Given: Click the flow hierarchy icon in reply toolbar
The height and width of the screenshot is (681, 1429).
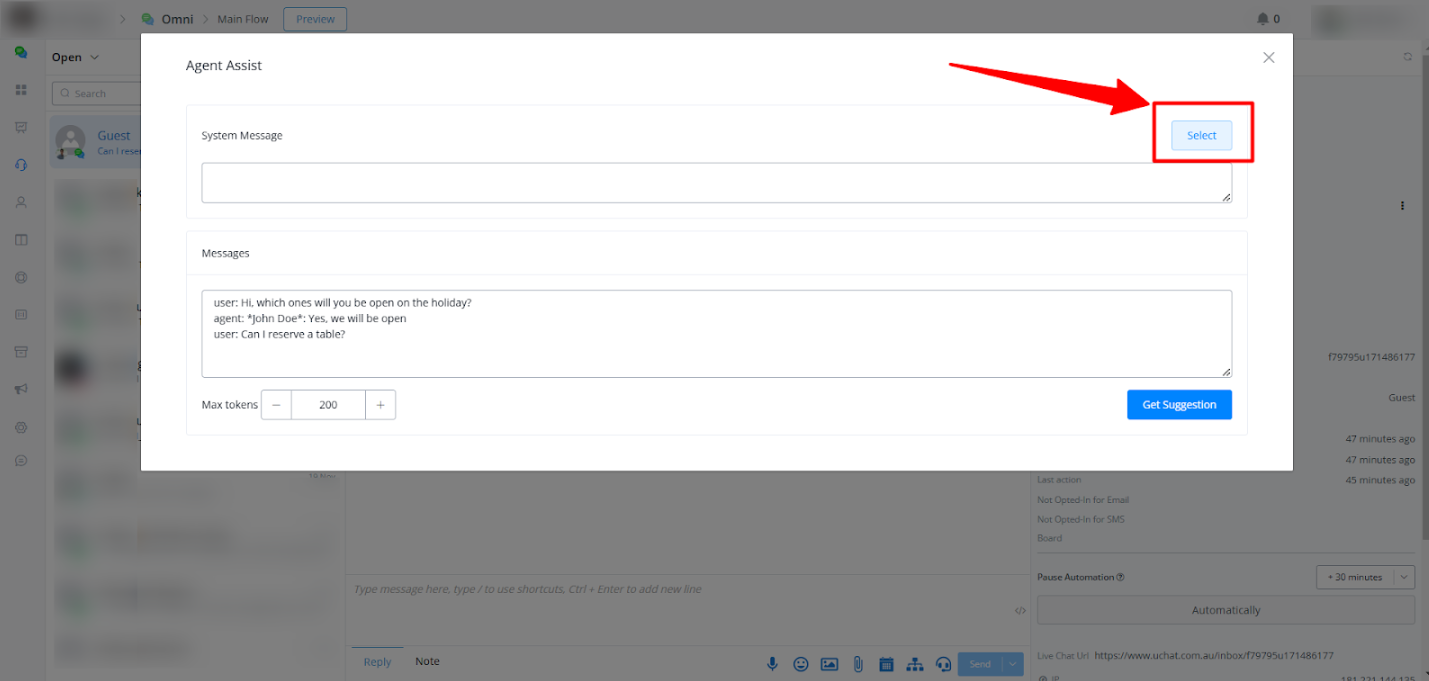Looking at the screenshot, I should (x=914, y=664).
